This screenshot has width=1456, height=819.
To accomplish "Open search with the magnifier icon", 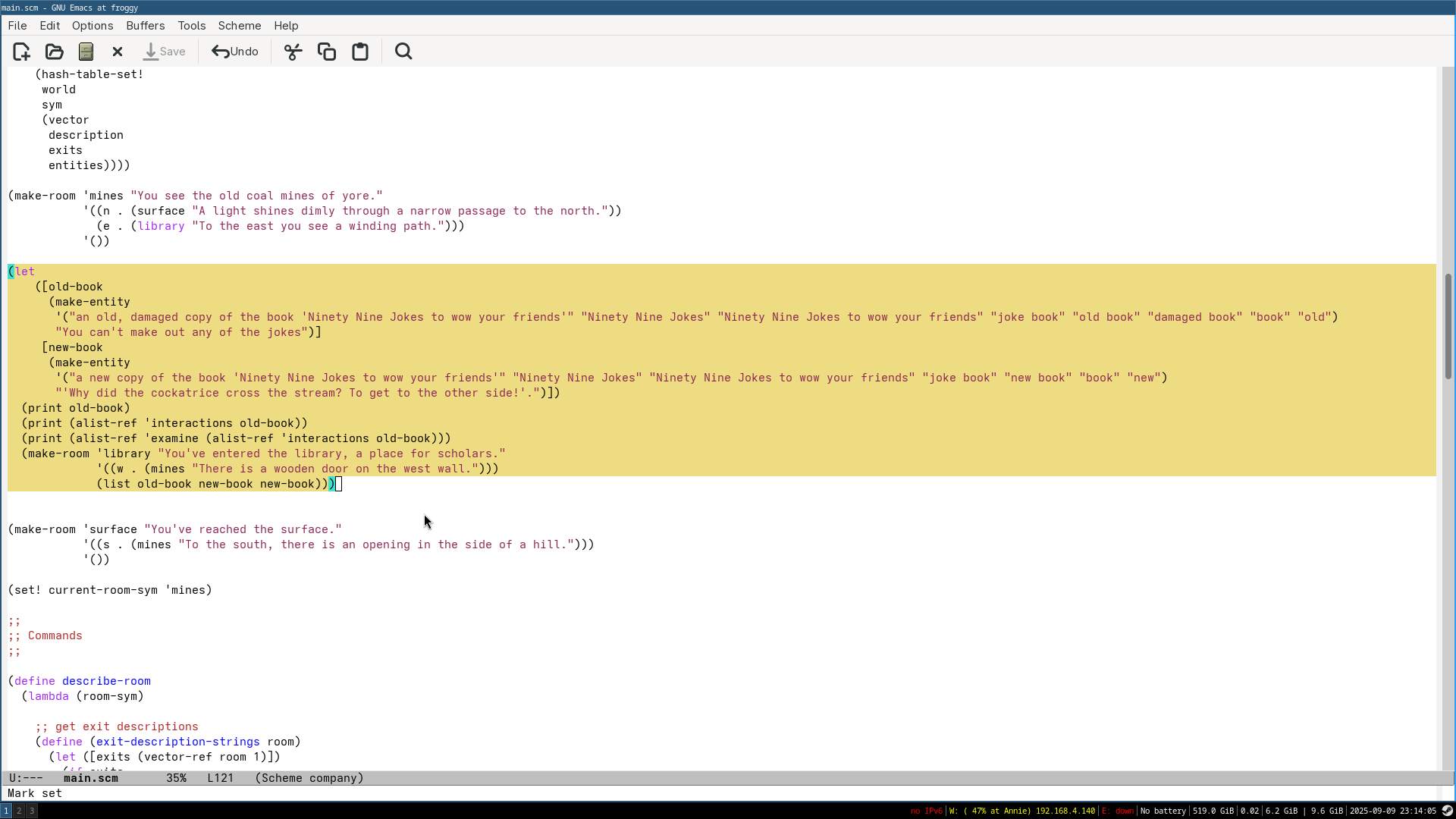I will (403, 52).
